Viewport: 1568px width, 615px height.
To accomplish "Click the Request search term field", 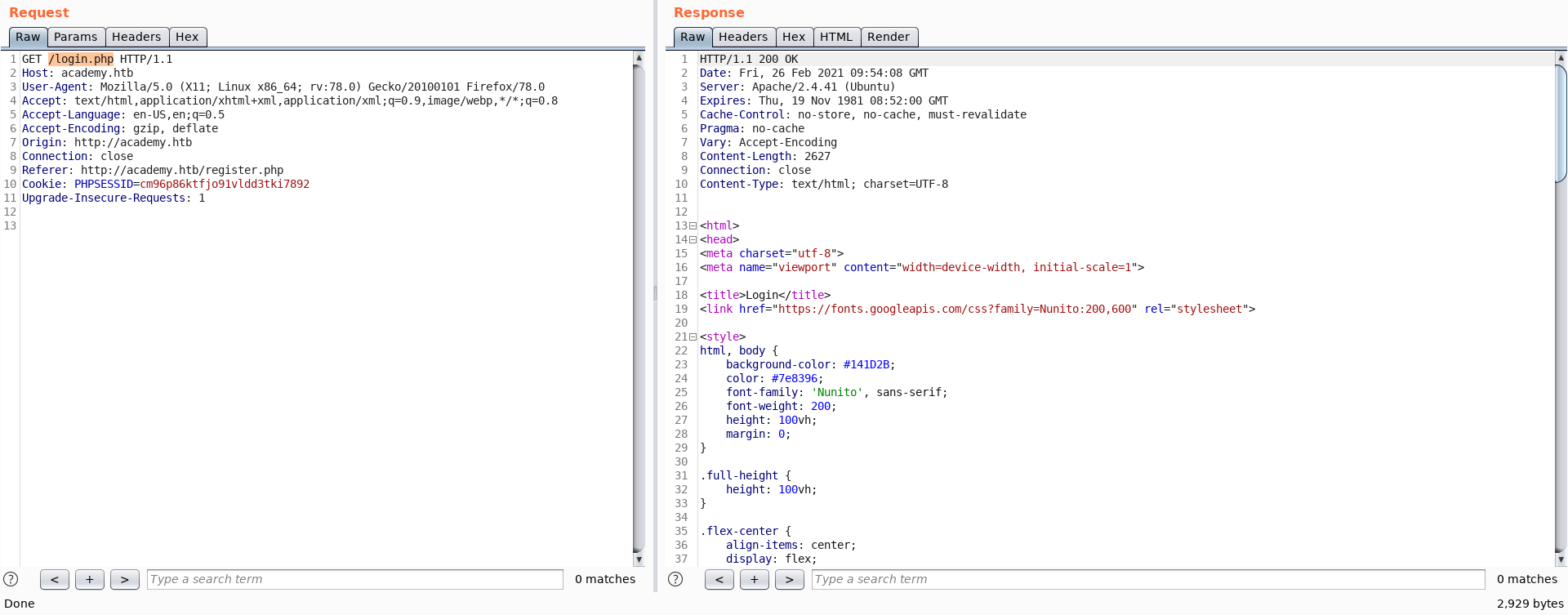I will click(354, 579).
